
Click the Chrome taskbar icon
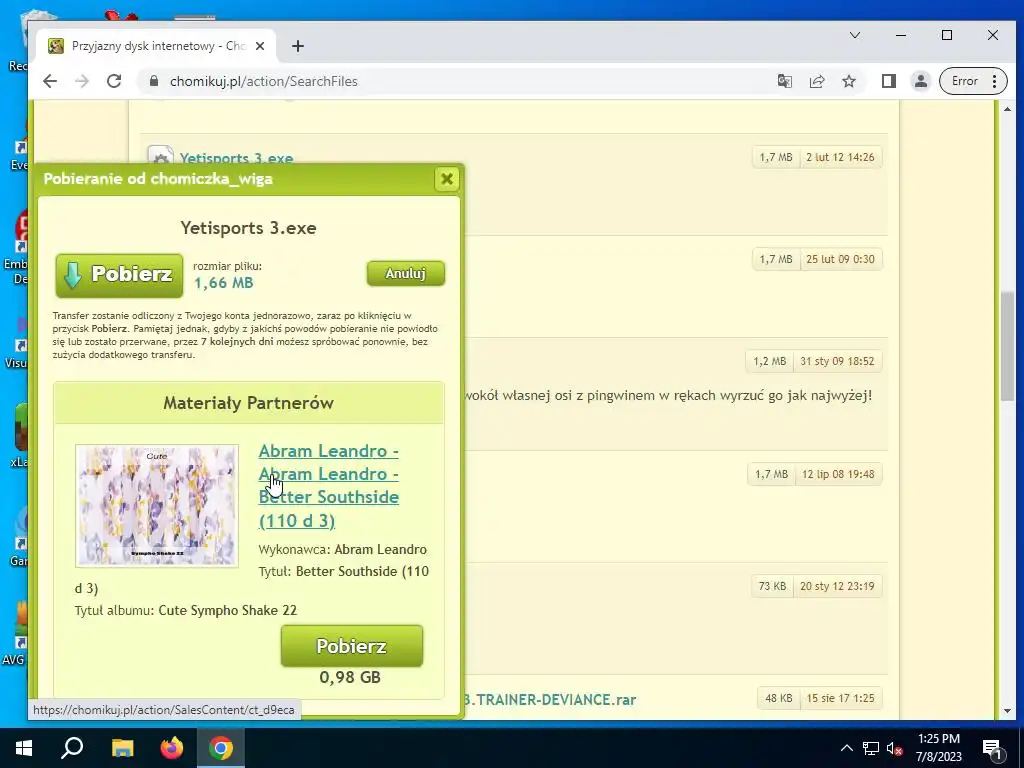tap(221, 748)
